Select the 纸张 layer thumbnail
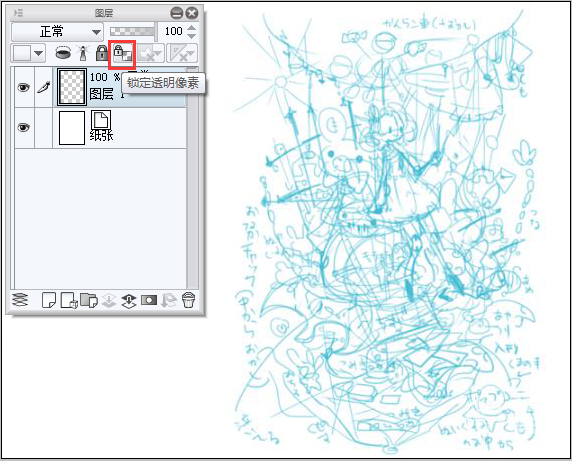Screen dimensions: 572x461 72,128
